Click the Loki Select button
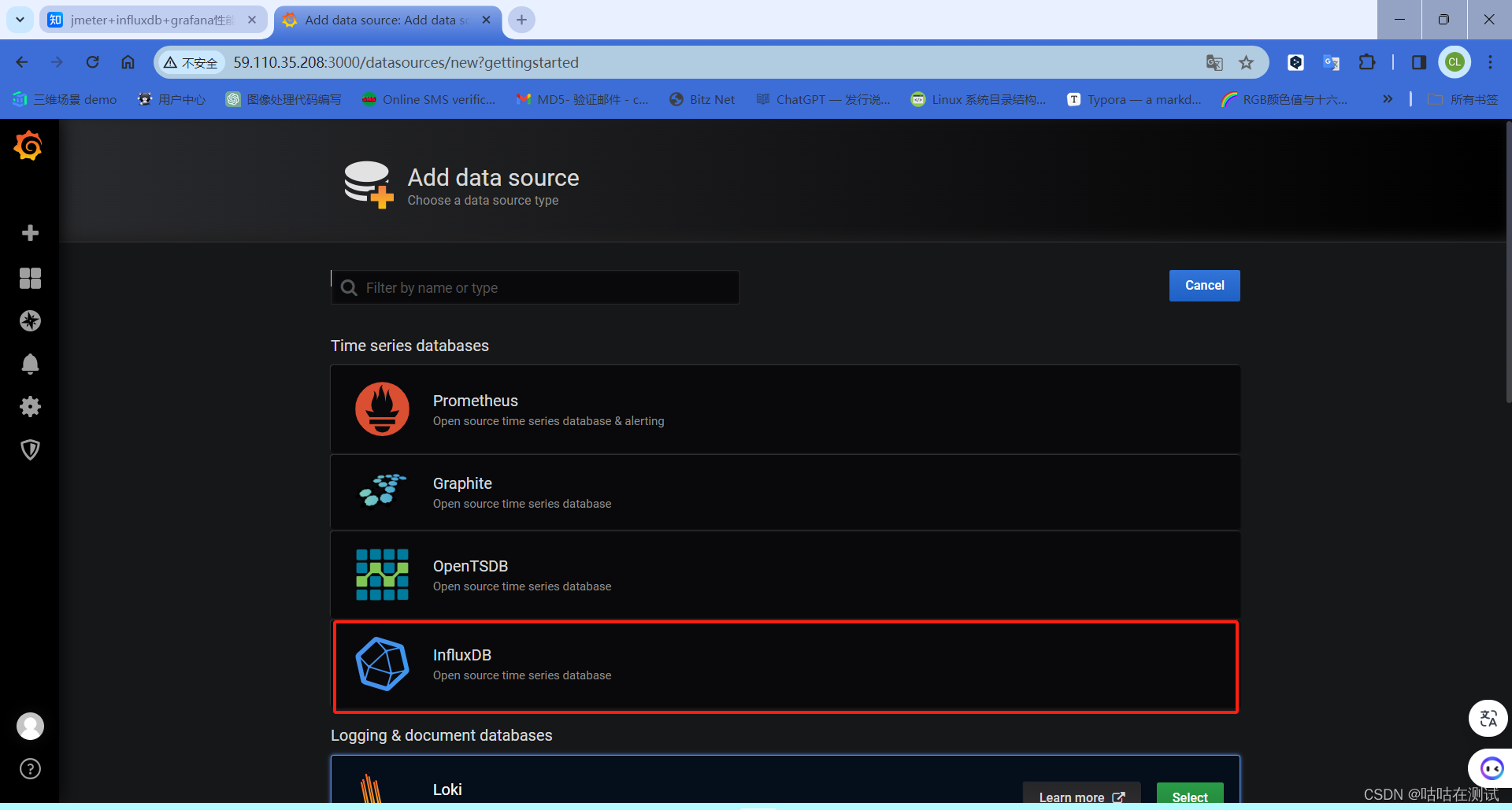This screenshot has height=810, width=1512. [x=1189, y=793]
